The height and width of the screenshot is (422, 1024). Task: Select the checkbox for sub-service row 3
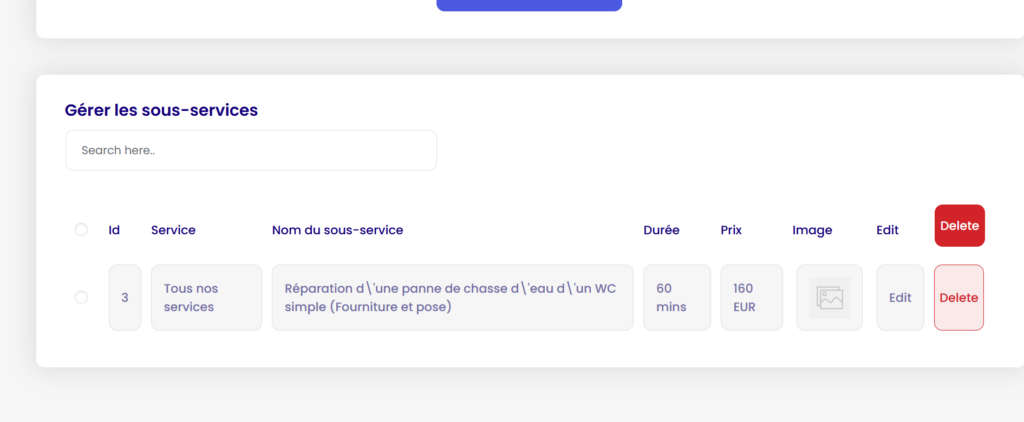(81, 297)
